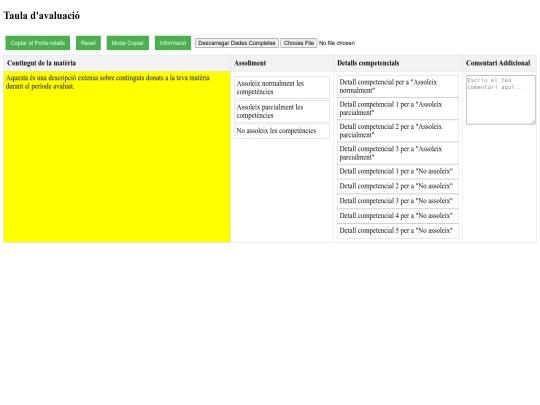This screenshot has height=405, width=540.
Task: Click Detall competencial 3 per a "No assoleix"
Action: click(398, 201)
